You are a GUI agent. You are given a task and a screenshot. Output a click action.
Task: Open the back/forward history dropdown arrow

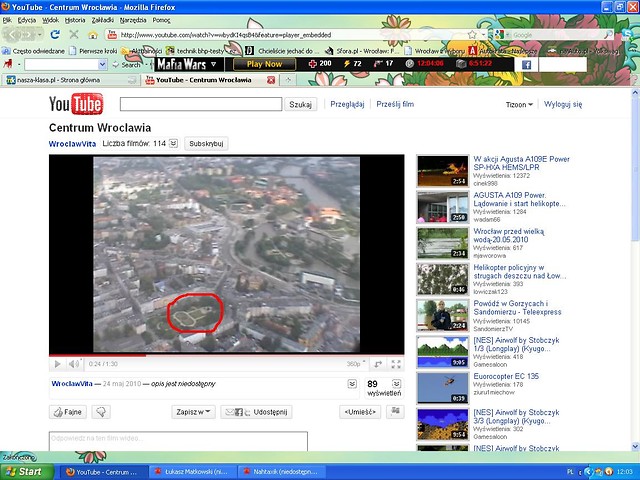click(x=40, y=35)
